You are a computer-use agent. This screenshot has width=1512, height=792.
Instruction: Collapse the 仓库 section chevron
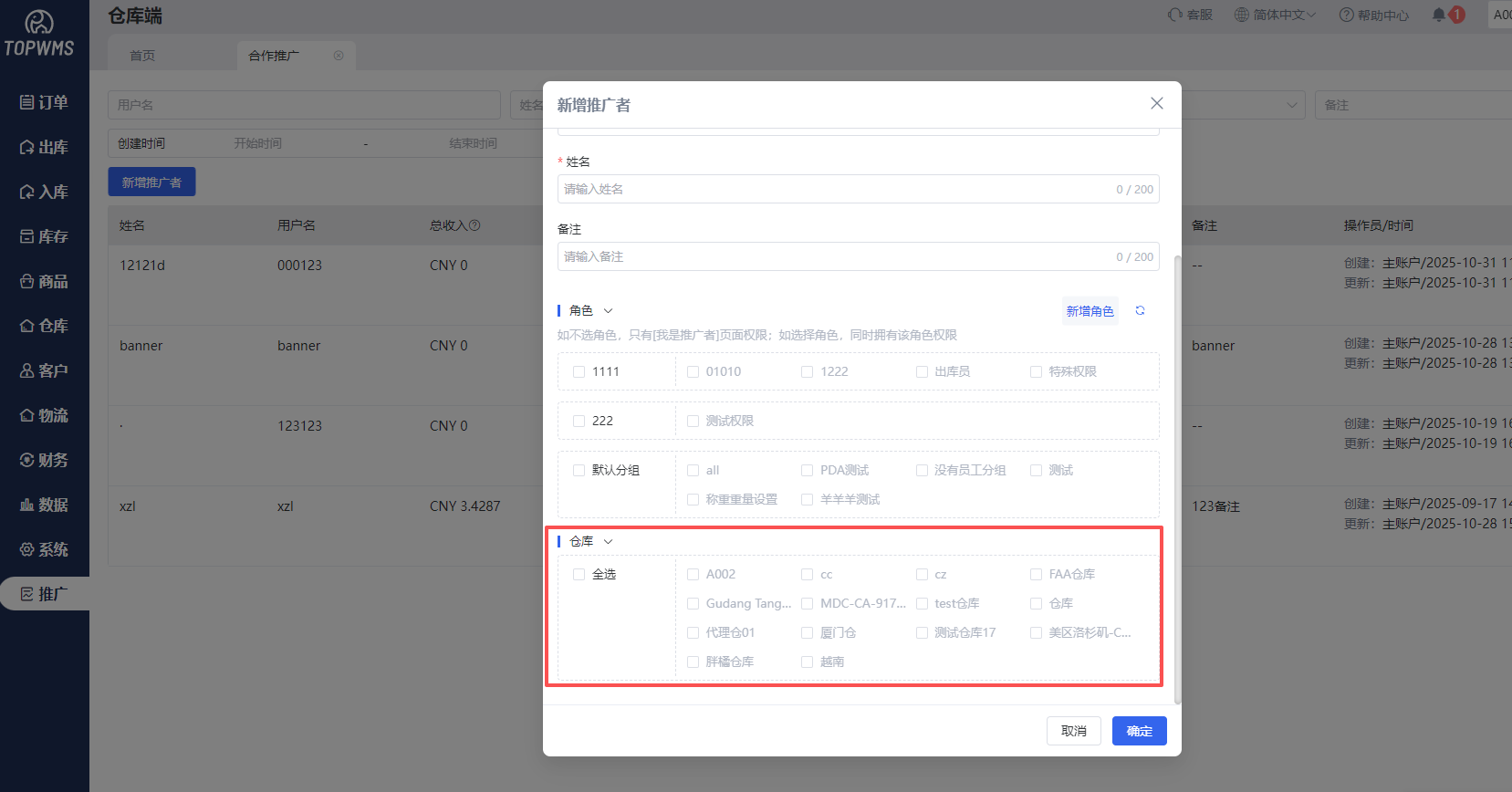coord(609,542)
